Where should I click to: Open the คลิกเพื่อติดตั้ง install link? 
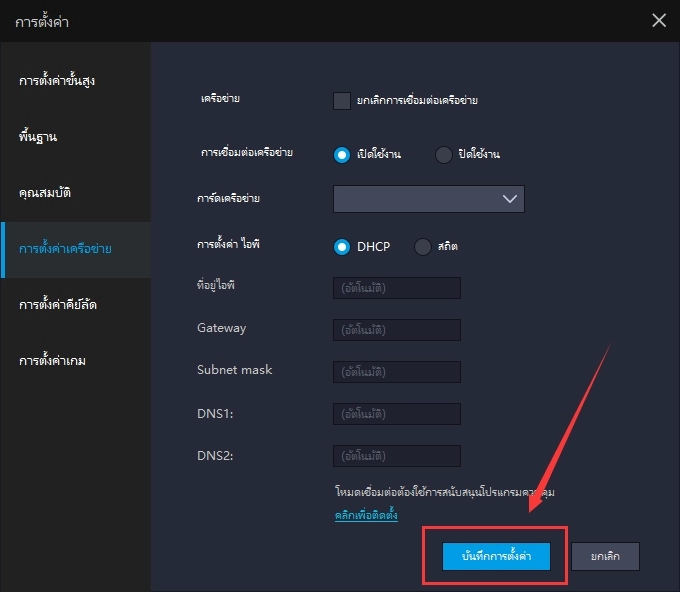click(365, 516)
